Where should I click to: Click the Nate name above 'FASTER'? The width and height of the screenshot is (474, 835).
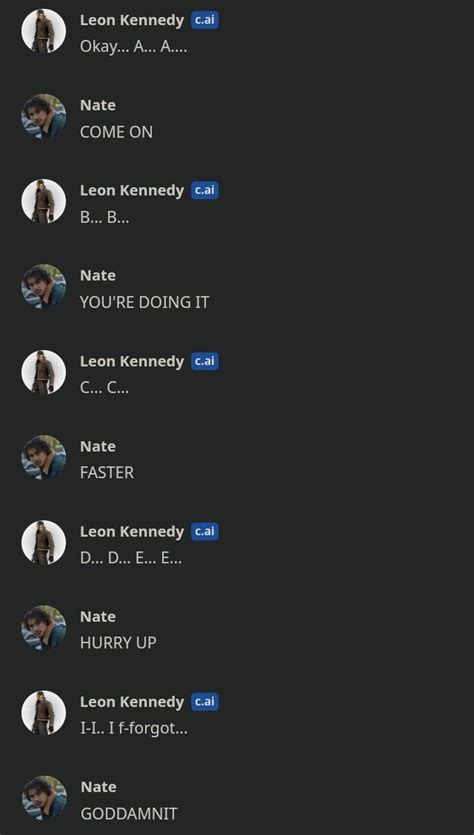click(x=97, y=446)
